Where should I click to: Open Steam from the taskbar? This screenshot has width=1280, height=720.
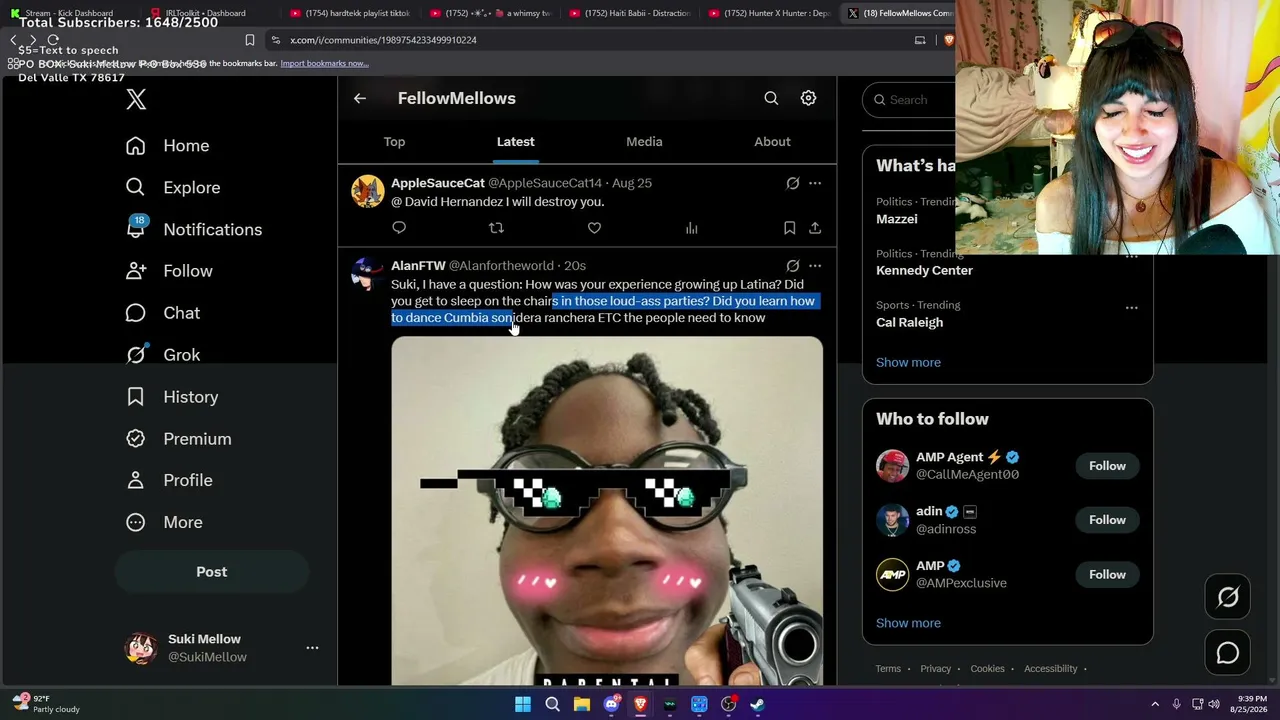(x=758, y=704)
